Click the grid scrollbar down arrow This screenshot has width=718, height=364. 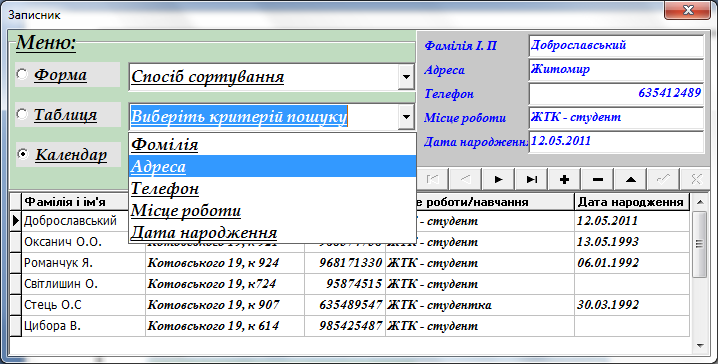coord(699,346)
